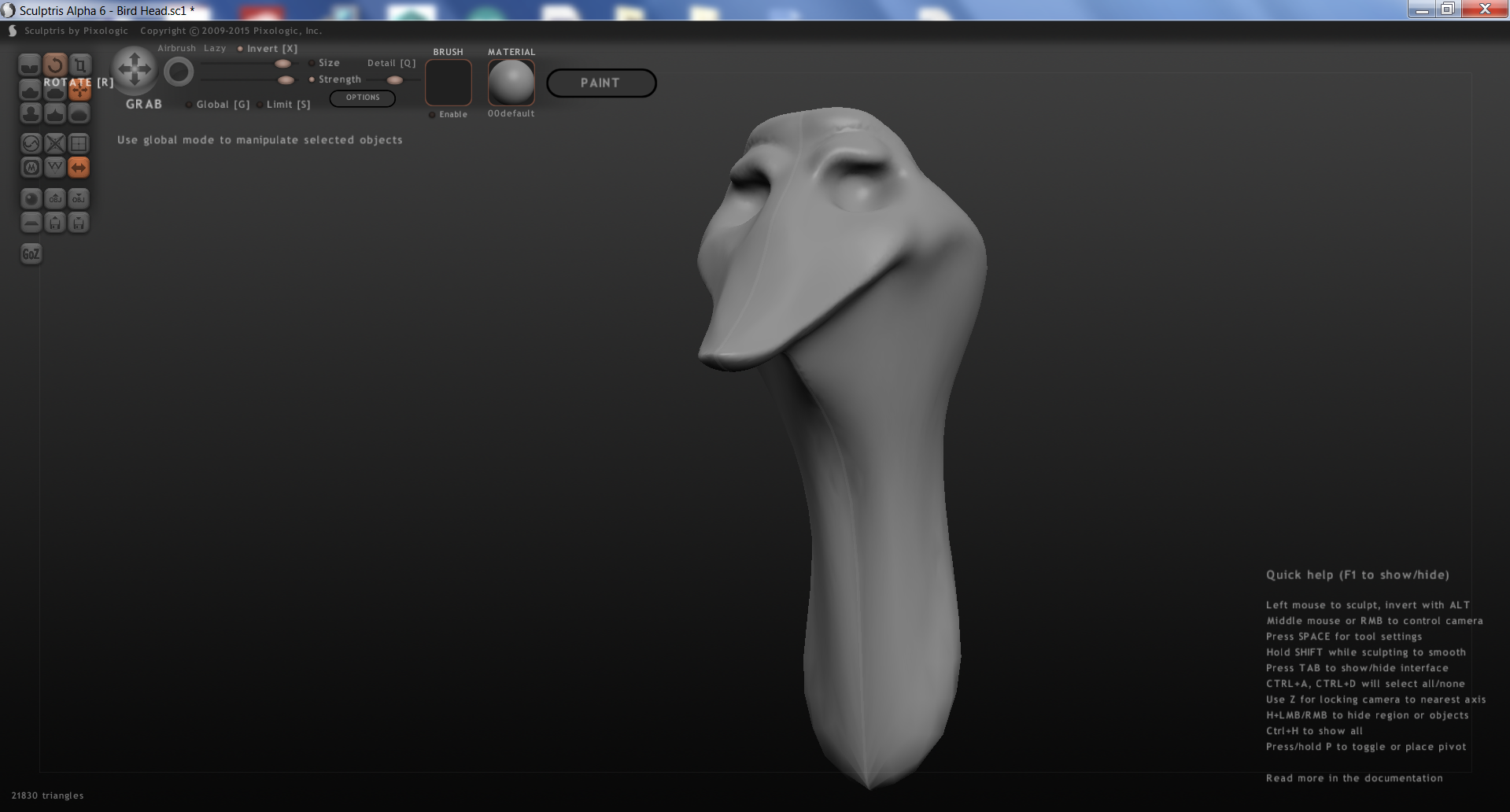The width and height of the screenshot is (1510, 812).
Task: Select the Rotate tool
Action: 55,65
